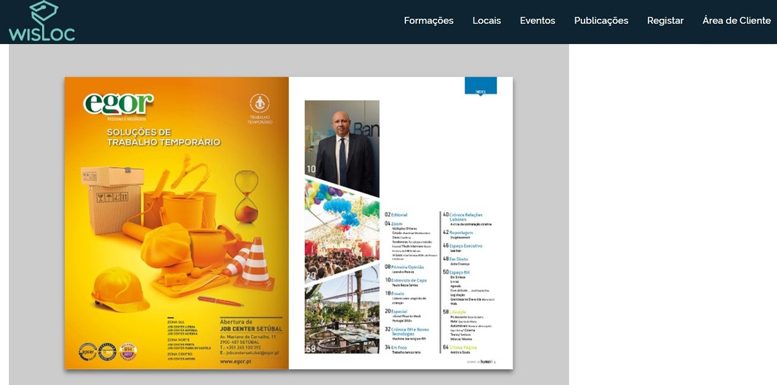Go to Eventos in the navigation bar
The width and height of the screenshot is (777, 385).
click(x=538, y=21)
